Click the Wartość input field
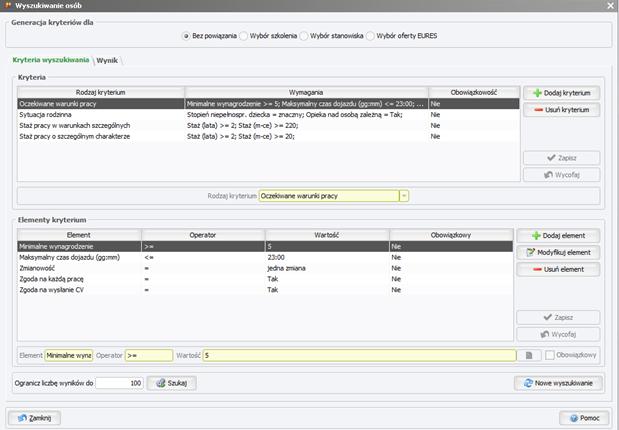The width and height of the screenshot is (619, 430). coord(359,355)
